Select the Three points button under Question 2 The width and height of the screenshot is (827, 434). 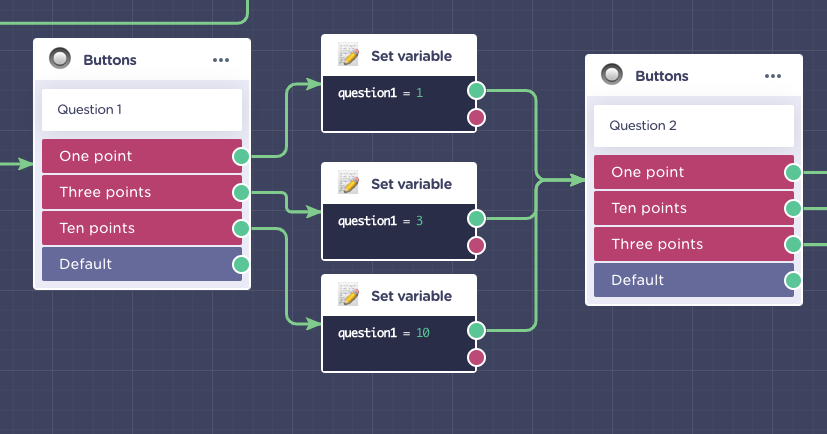(x=694, y=244)
